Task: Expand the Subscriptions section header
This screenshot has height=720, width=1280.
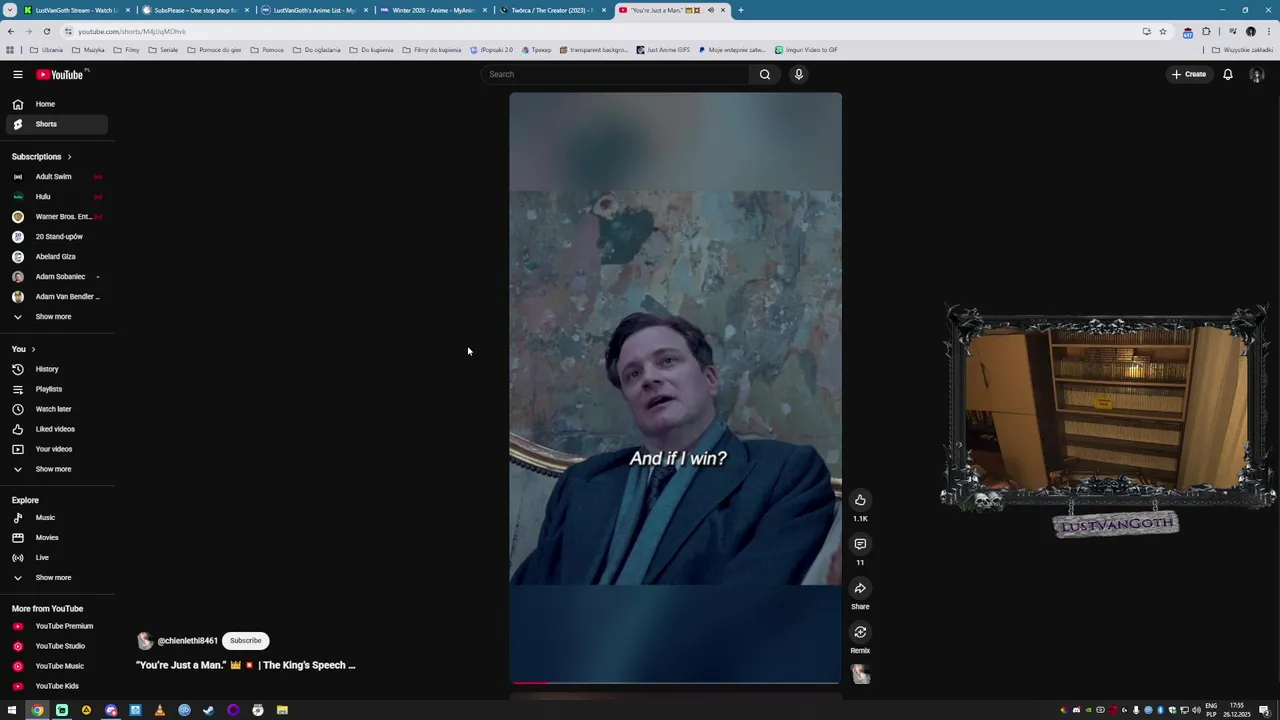Action: click(x=42, y=157)
